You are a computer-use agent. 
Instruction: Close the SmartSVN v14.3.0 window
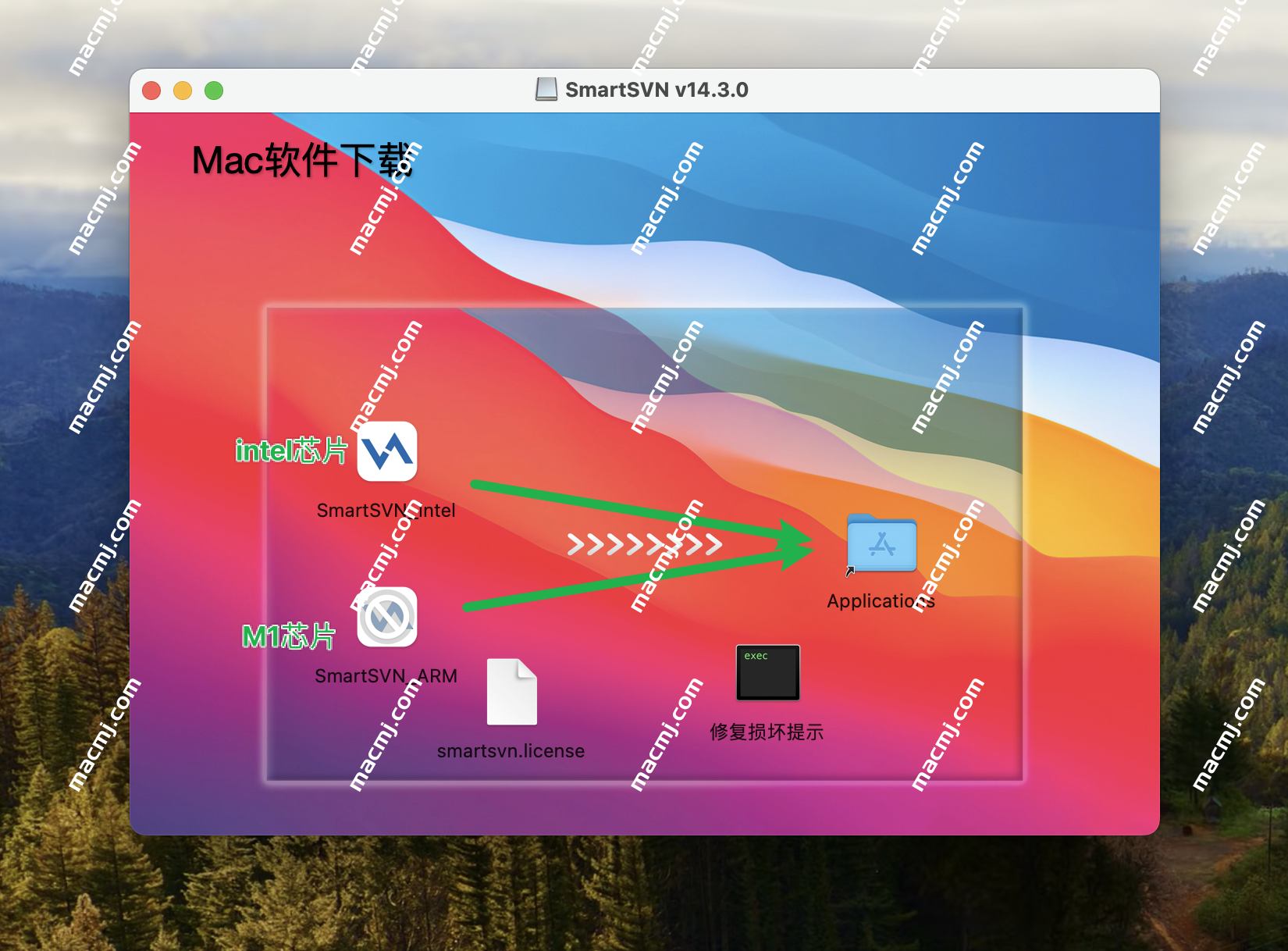click(x=151, y=91)
